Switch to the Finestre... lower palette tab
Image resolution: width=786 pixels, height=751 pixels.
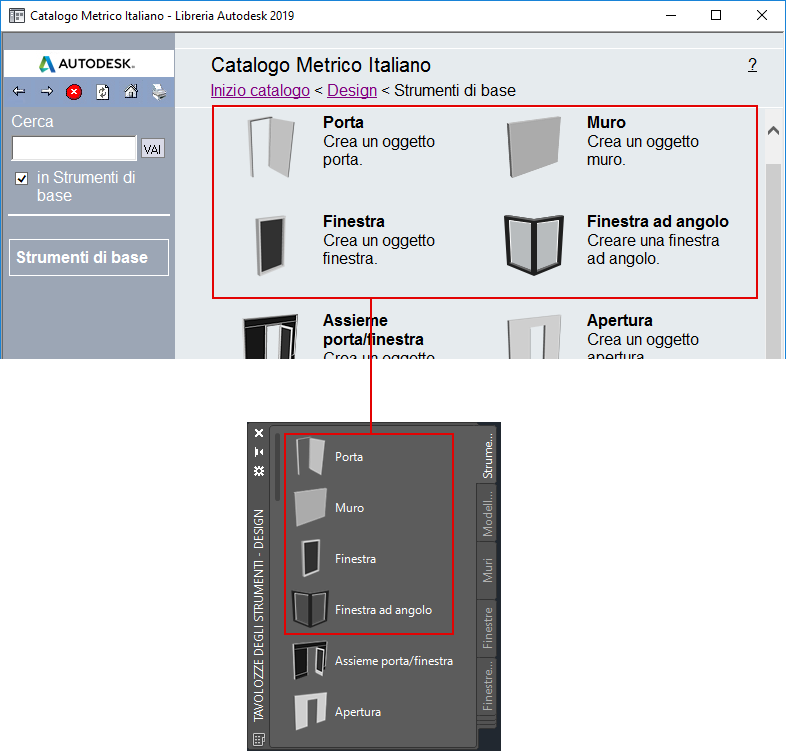487,686
